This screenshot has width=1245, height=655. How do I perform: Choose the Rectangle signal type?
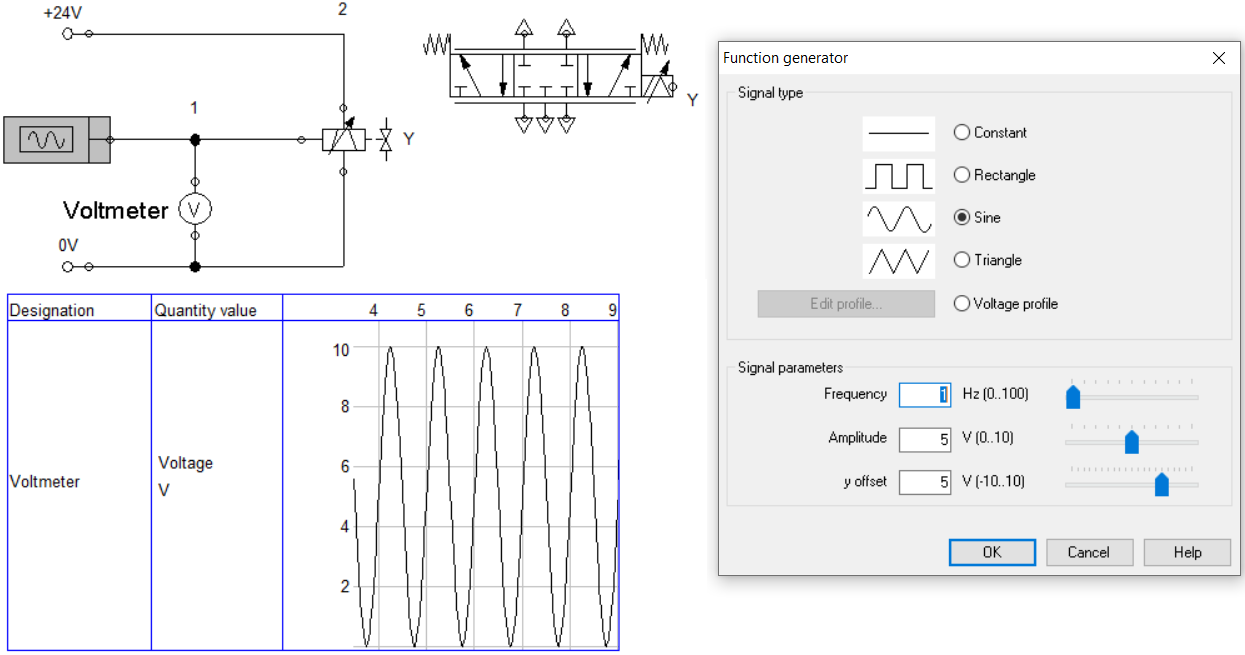962,175
